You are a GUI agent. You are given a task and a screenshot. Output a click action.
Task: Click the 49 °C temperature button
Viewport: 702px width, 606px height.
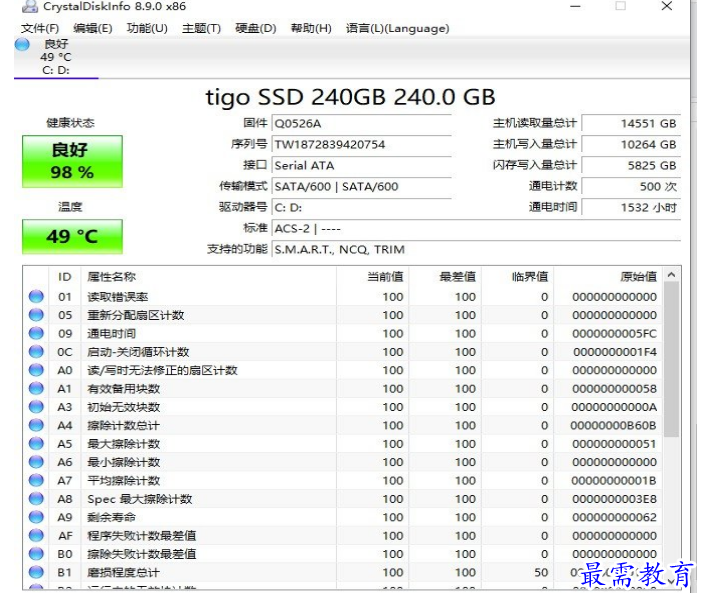(x=72, y=236)
